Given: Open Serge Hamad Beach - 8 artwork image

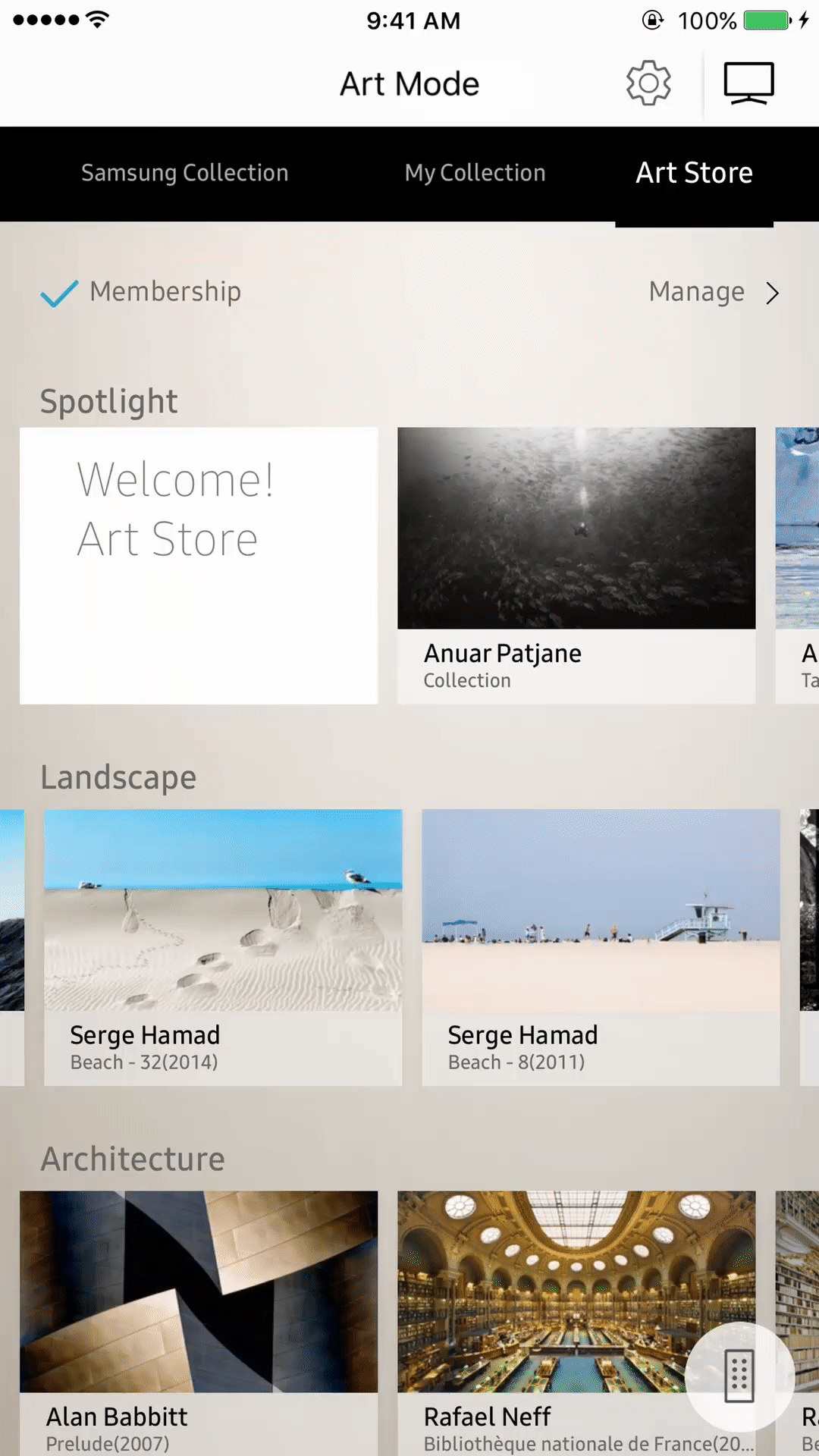Looking at the screenshot, I should click(601, 910).
